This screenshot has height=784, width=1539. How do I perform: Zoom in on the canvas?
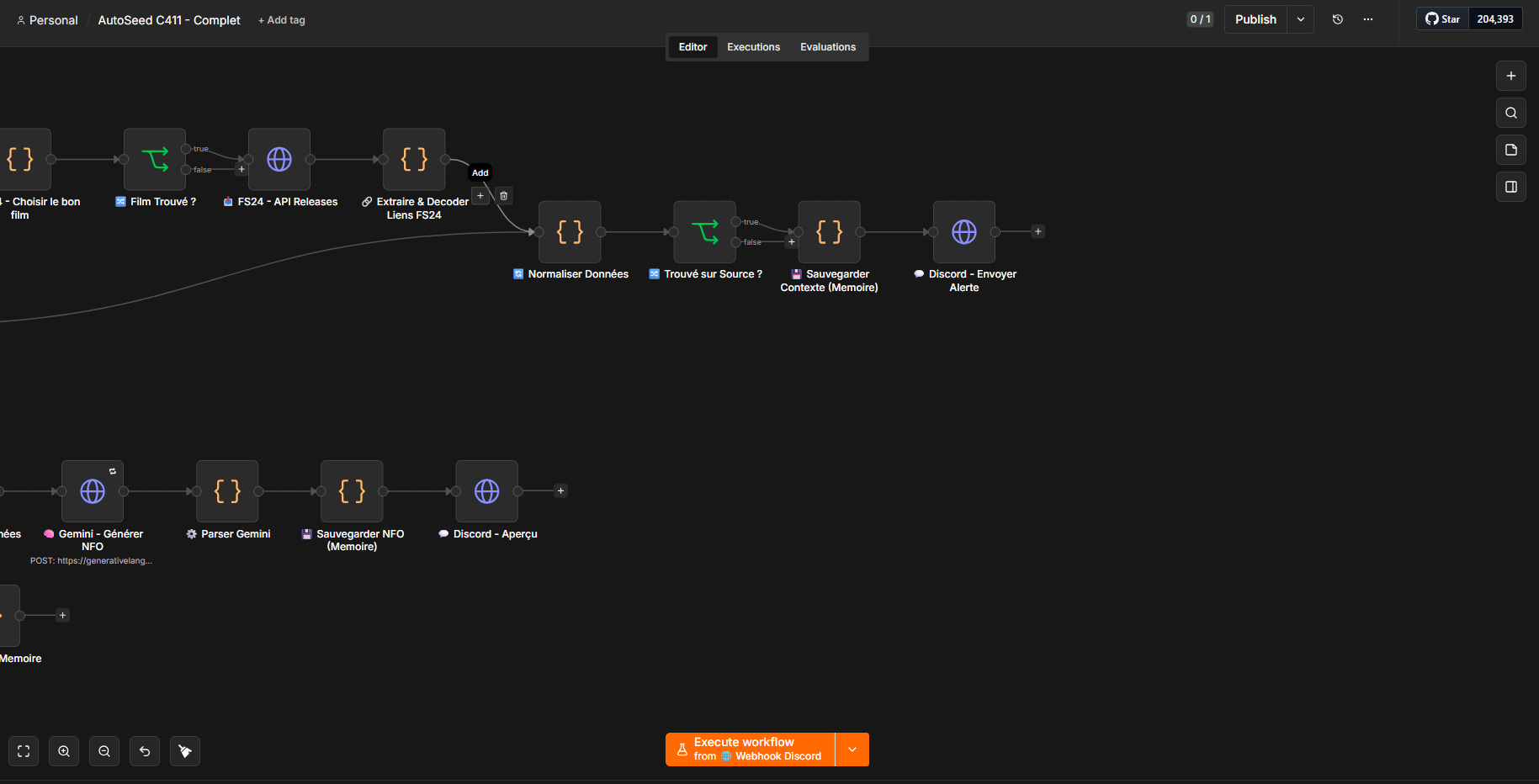64,751
